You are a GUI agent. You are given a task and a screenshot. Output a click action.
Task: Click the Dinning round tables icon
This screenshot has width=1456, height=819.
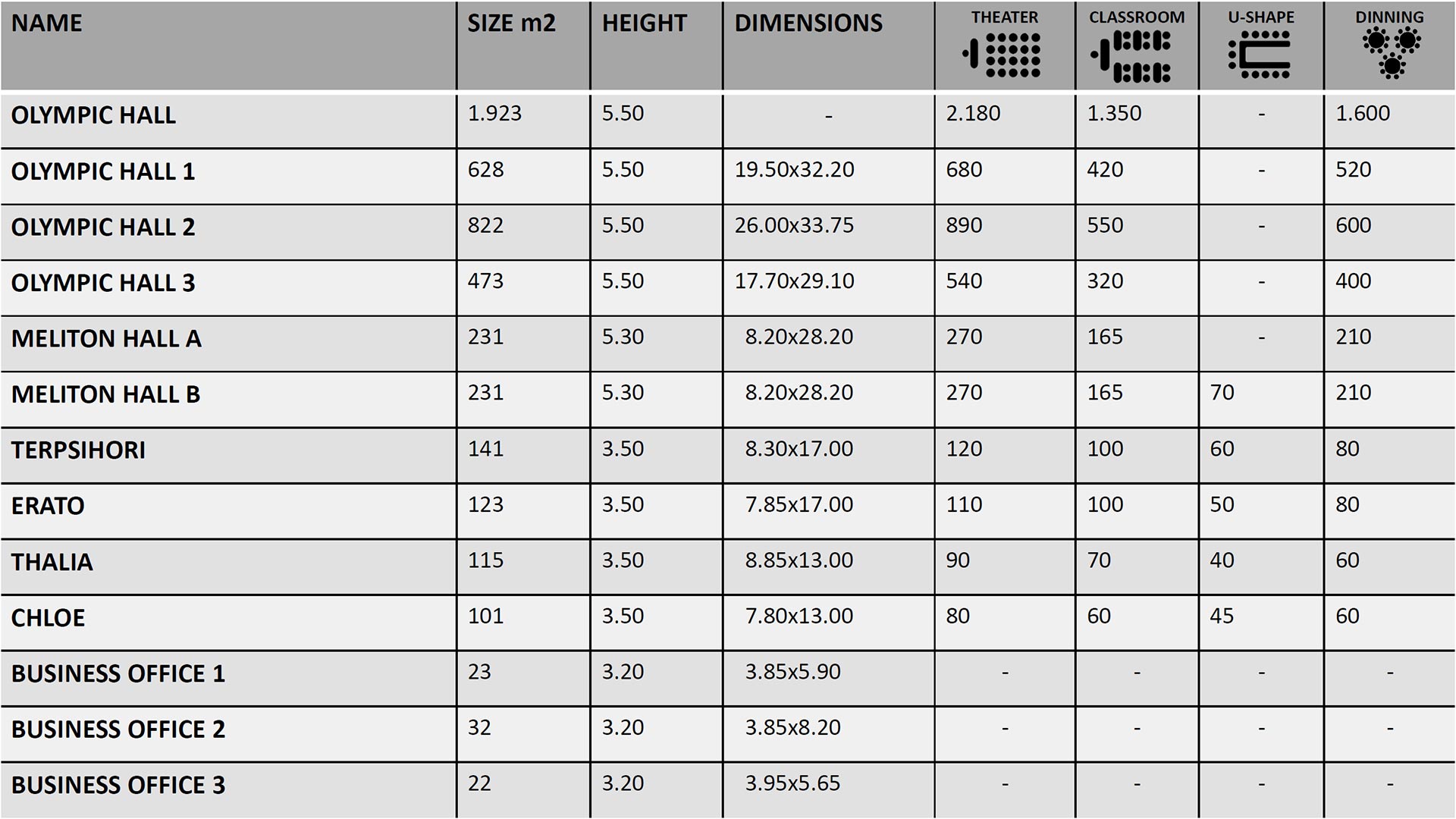1391,53
